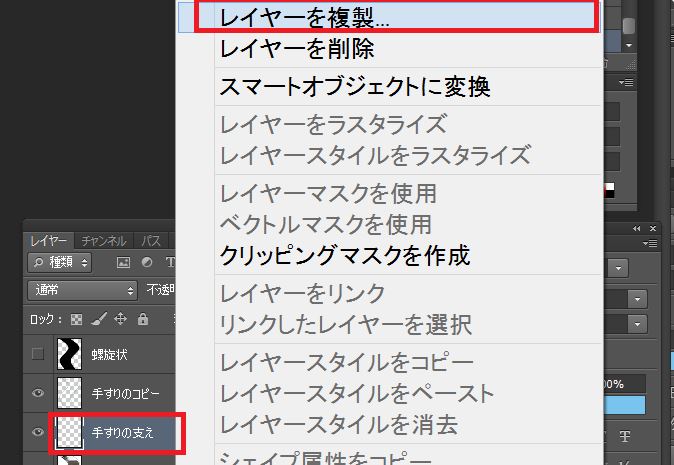Click the top-right panel scrollbar thumb
This screenshot has width=674, height=465.
pyautogui.click(x=628, y=25)
